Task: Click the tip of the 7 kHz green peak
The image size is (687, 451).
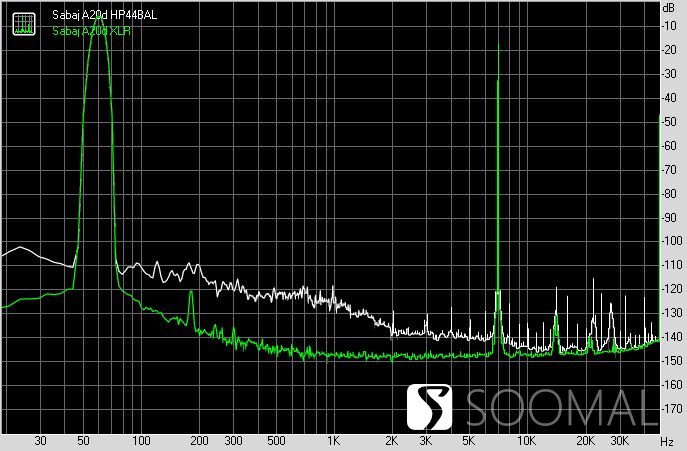Action: point(499,44)
